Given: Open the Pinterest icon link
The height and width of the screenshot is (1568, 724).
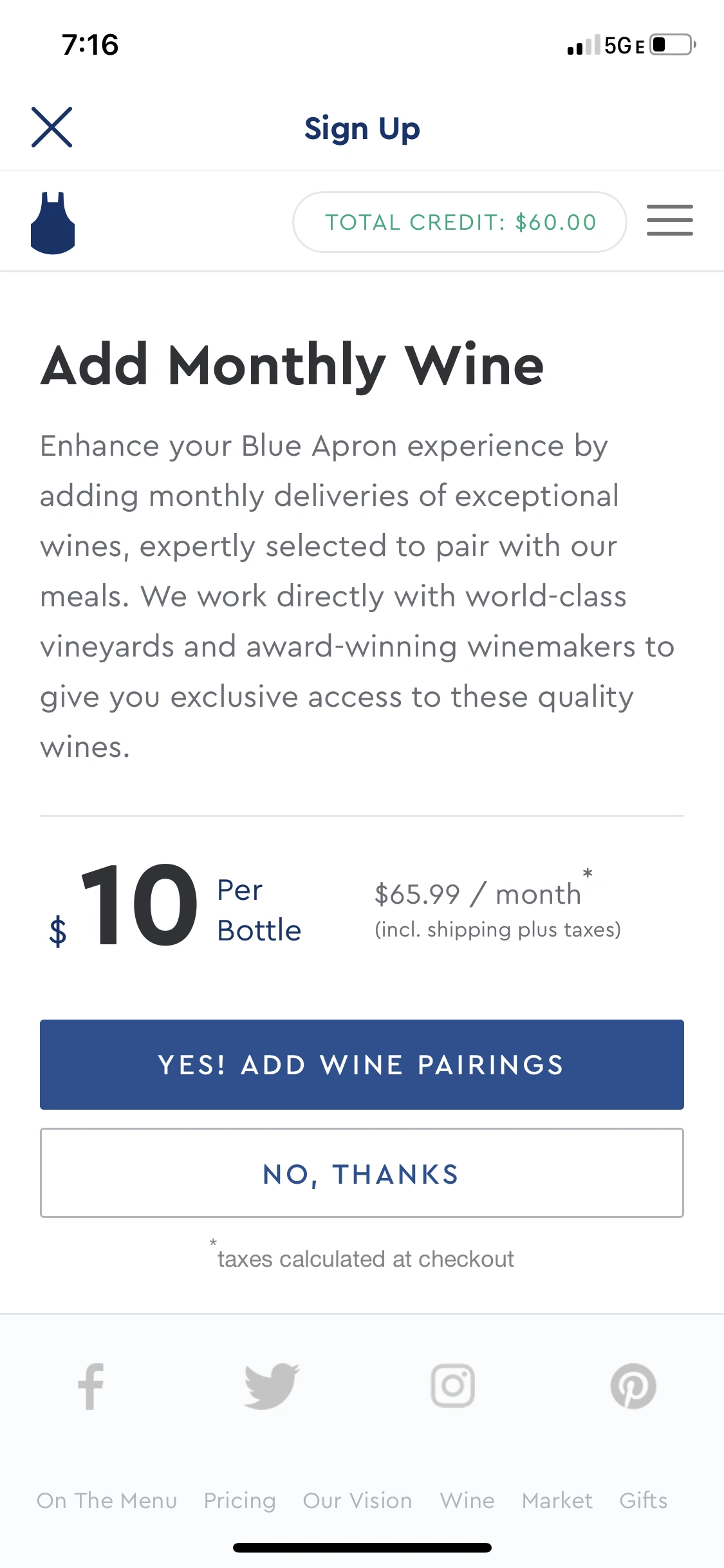Looking at the screenshot, I should (x=633, y=1386).
